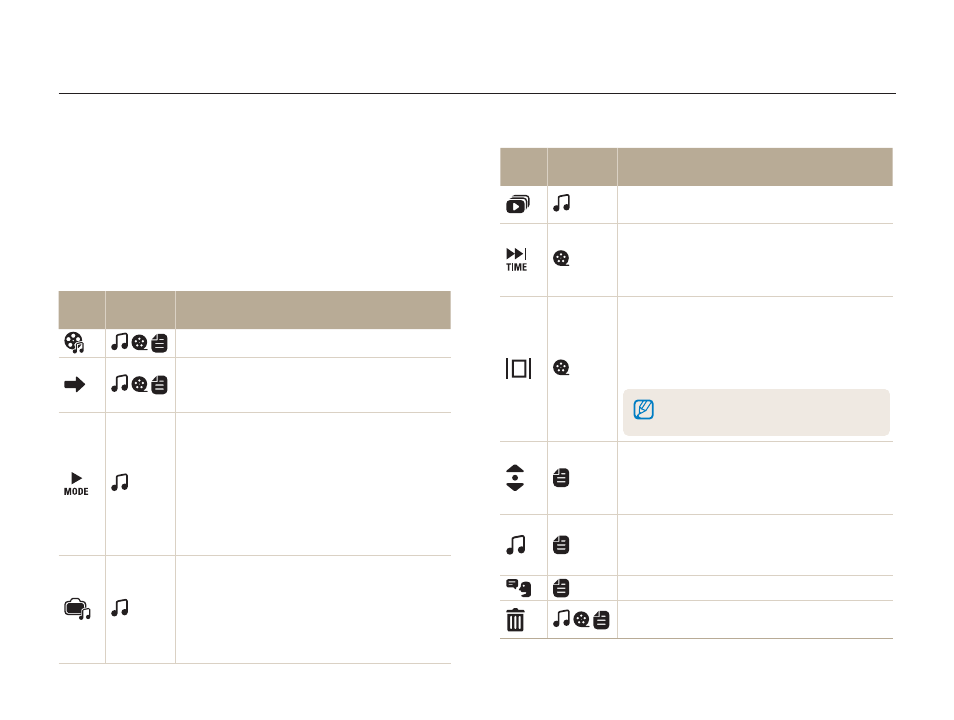The height and width of the screenshot is (720, 954).
Task: Click the document icon beside the scroll arrows
Action: (x=561, y=478)
